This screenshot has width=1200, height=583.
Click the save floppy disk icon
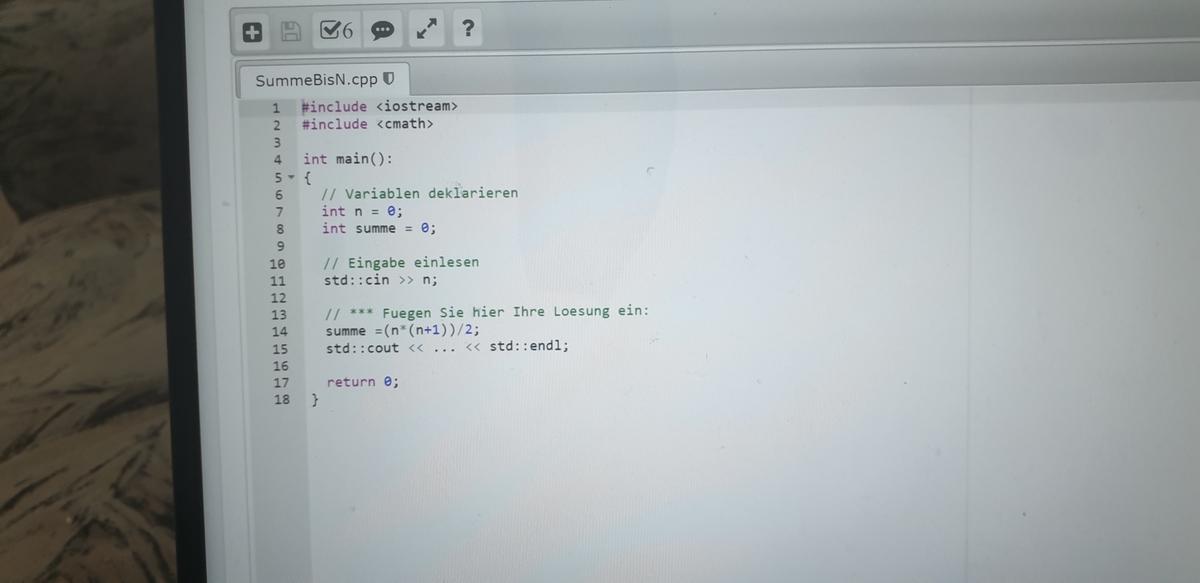tap(291, 32)
